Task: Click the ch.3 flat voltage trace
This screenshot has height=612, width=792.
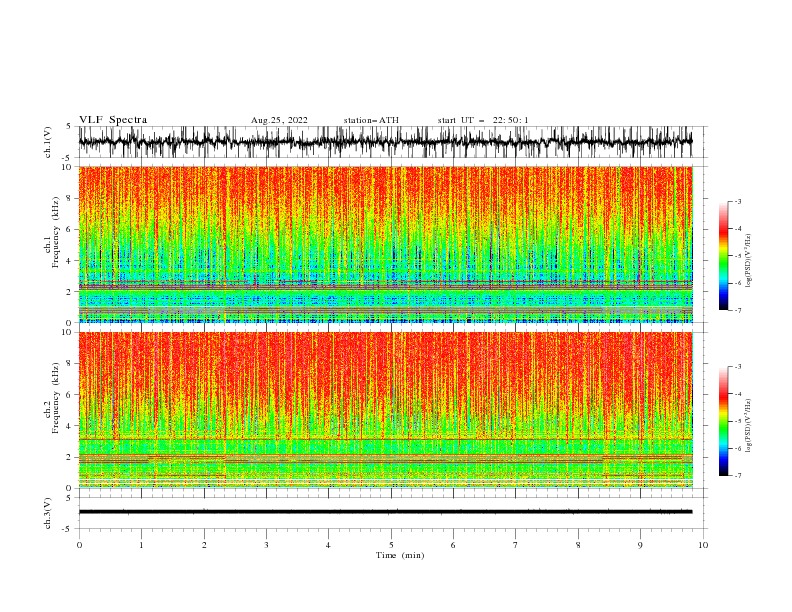Action: pos(385,512)
